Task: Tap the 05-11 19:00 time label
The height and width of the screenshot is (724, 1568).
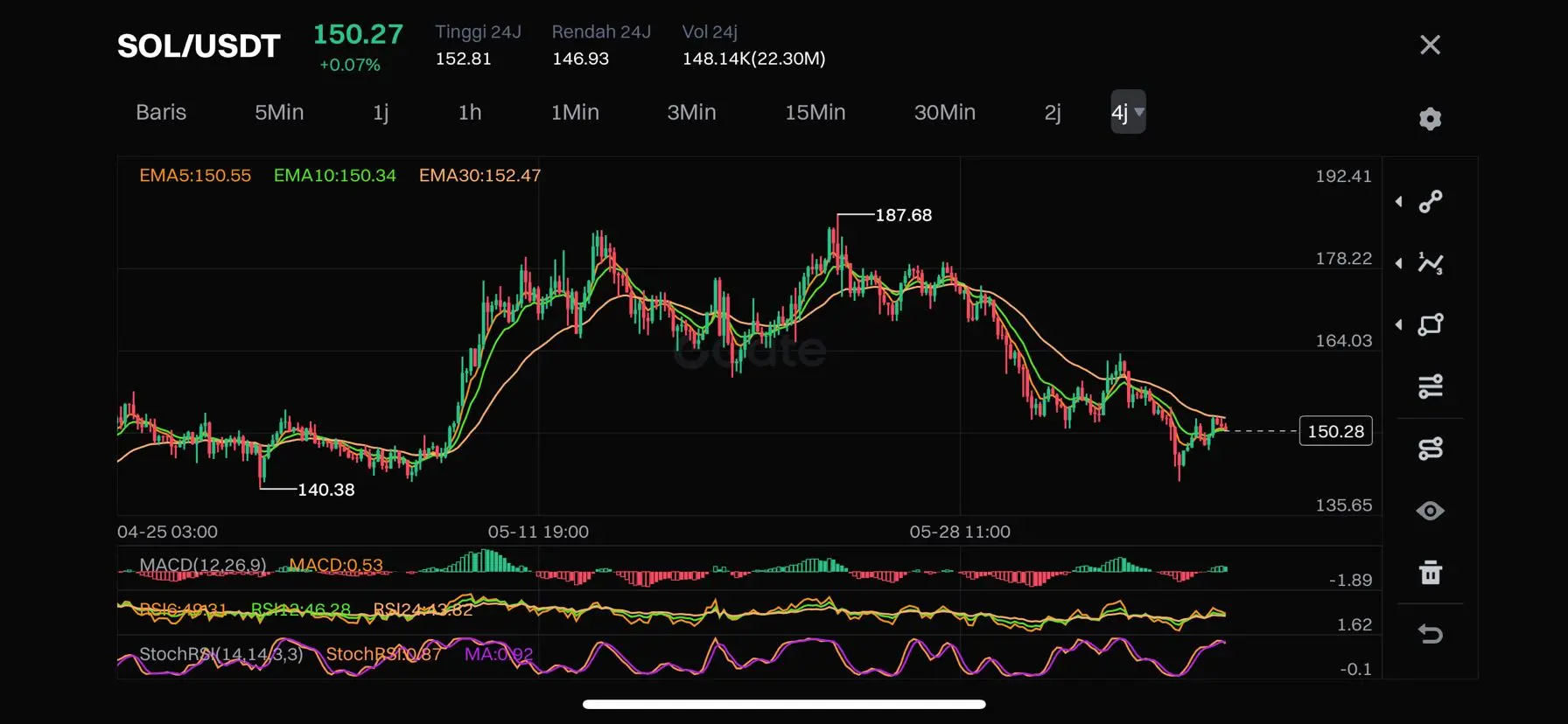Action: point(538,532)
